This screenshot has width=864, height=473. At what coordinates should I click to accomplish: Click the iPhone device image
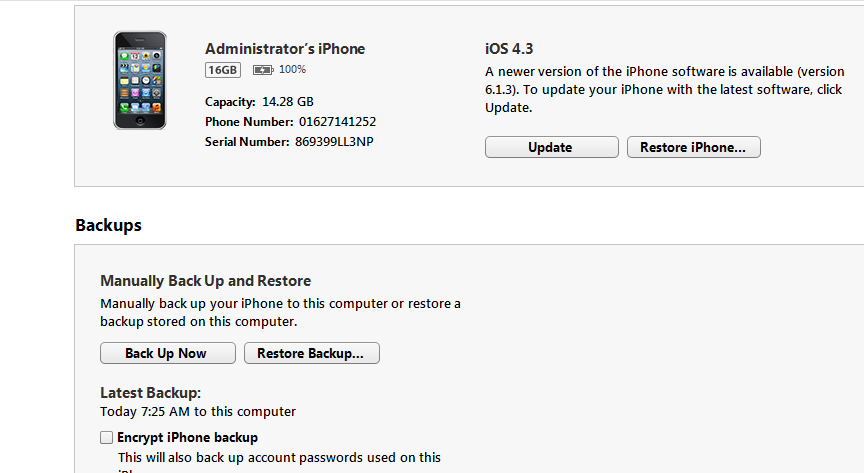tap(139, 80)
